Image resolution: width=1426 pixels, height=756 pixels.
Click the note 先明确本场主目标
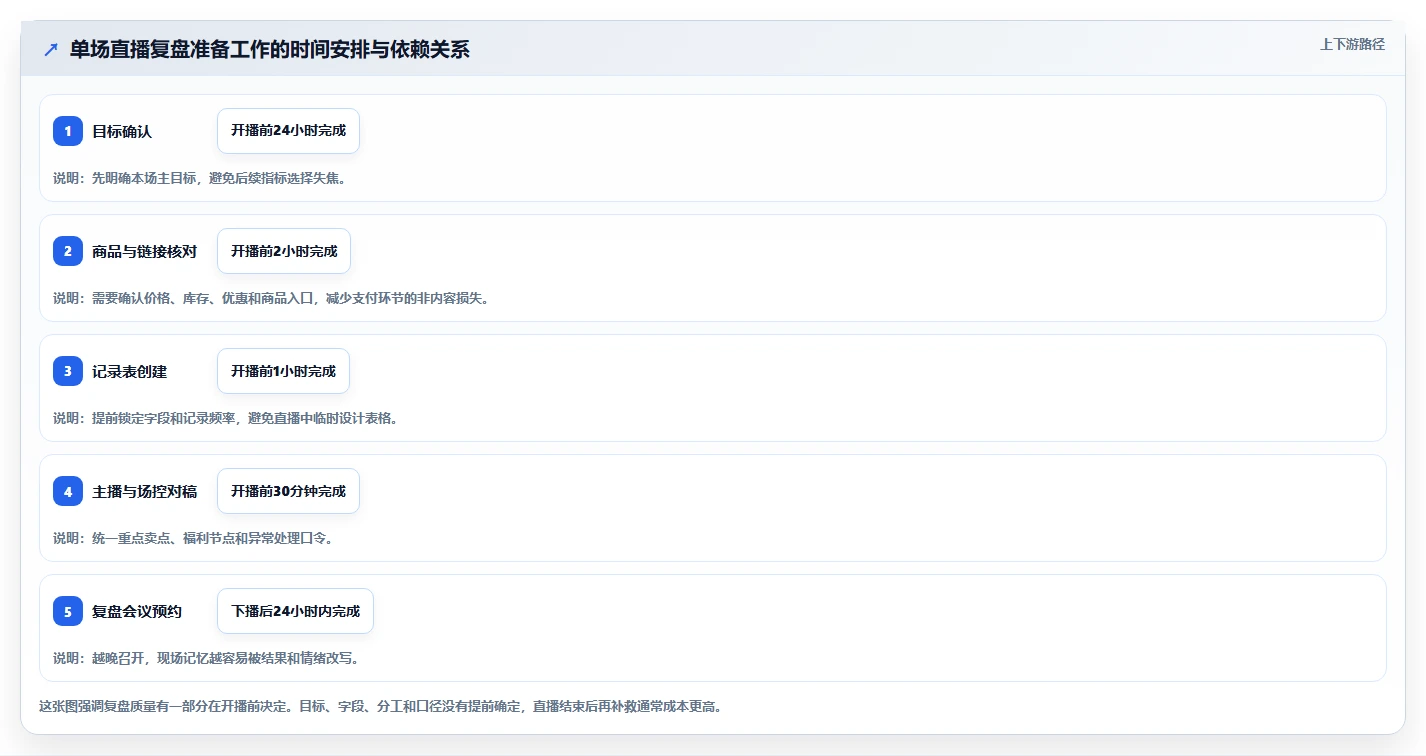200,178
